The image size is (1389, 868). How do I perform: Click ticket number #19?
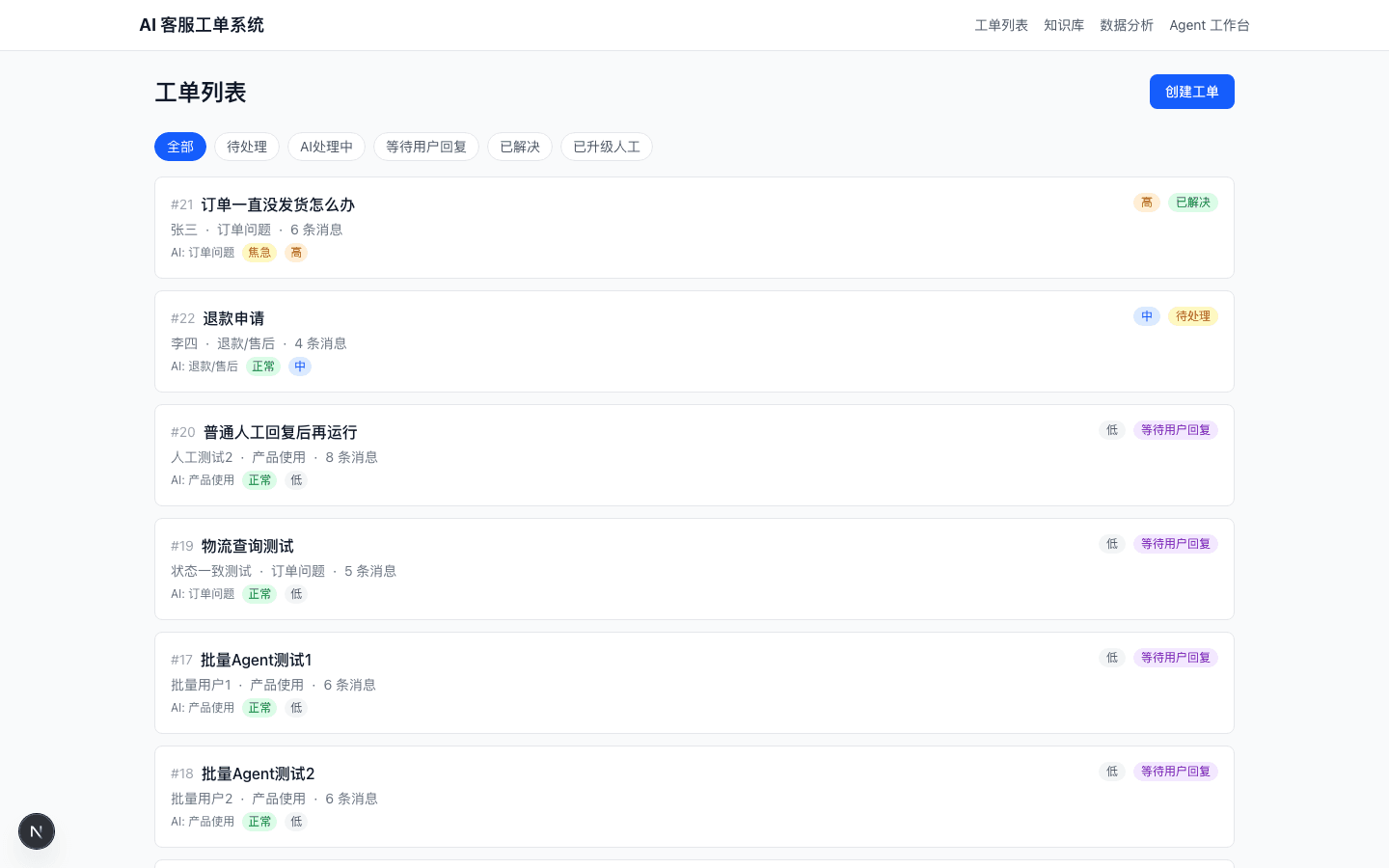click(x=182, y=546)
